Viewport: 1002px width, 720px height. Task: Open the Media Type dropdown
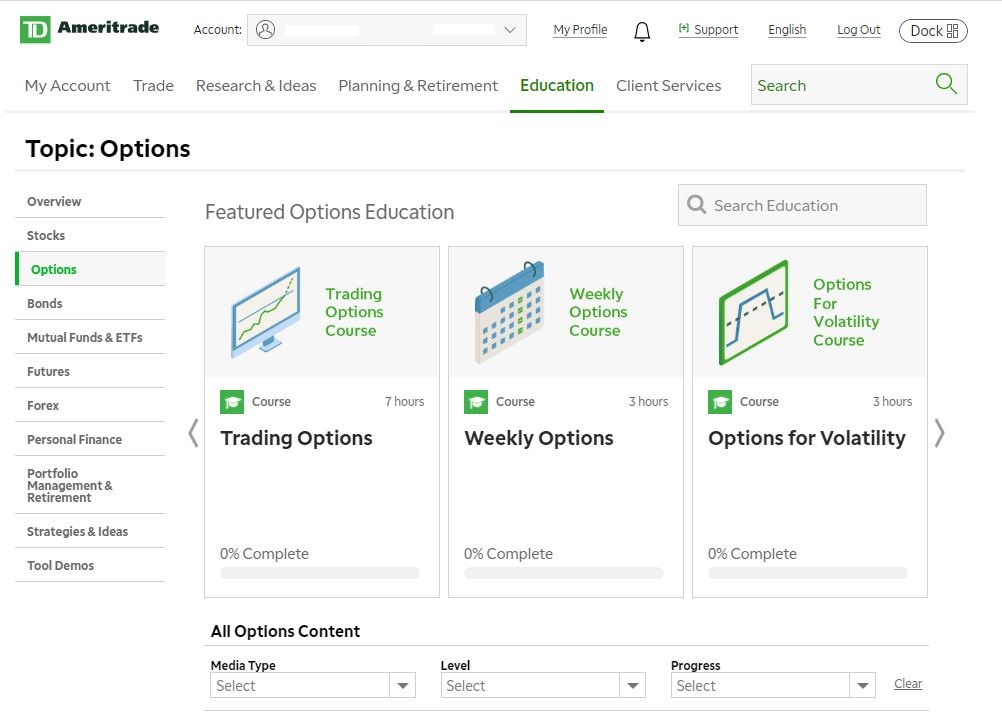click(312, 685)
